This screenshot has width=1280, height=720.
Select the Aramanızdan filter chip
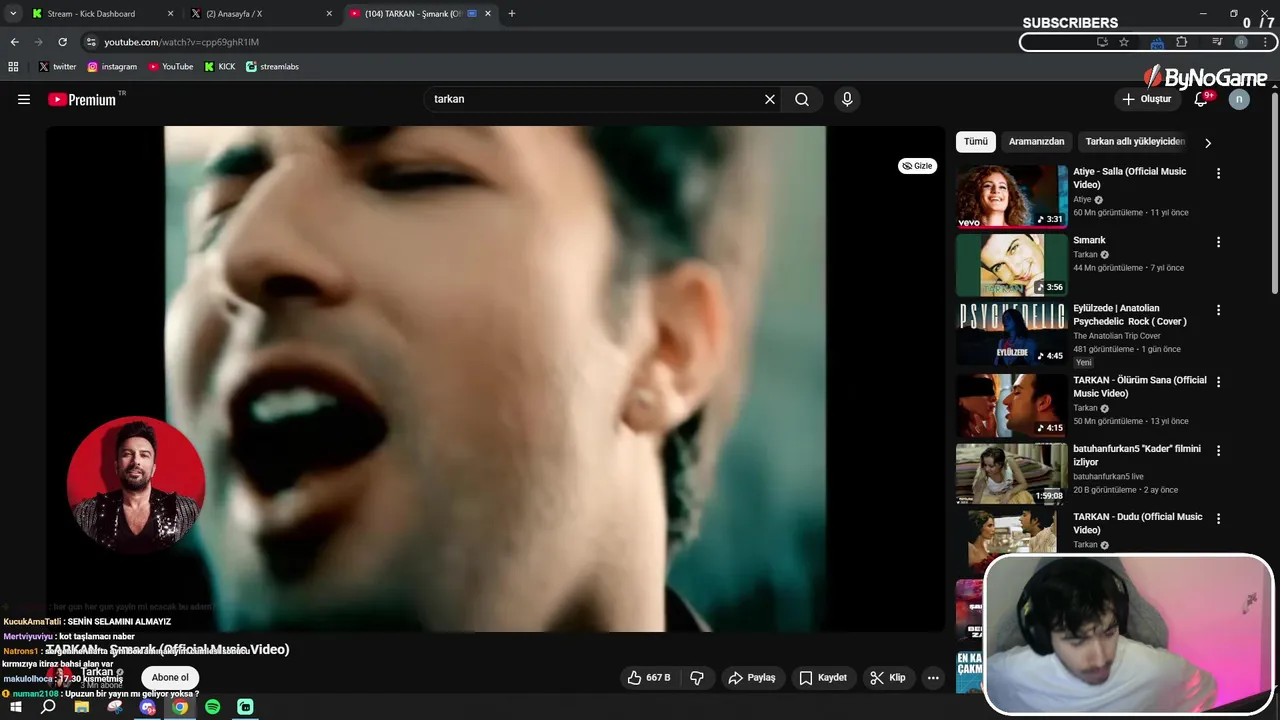(1036, 142)
